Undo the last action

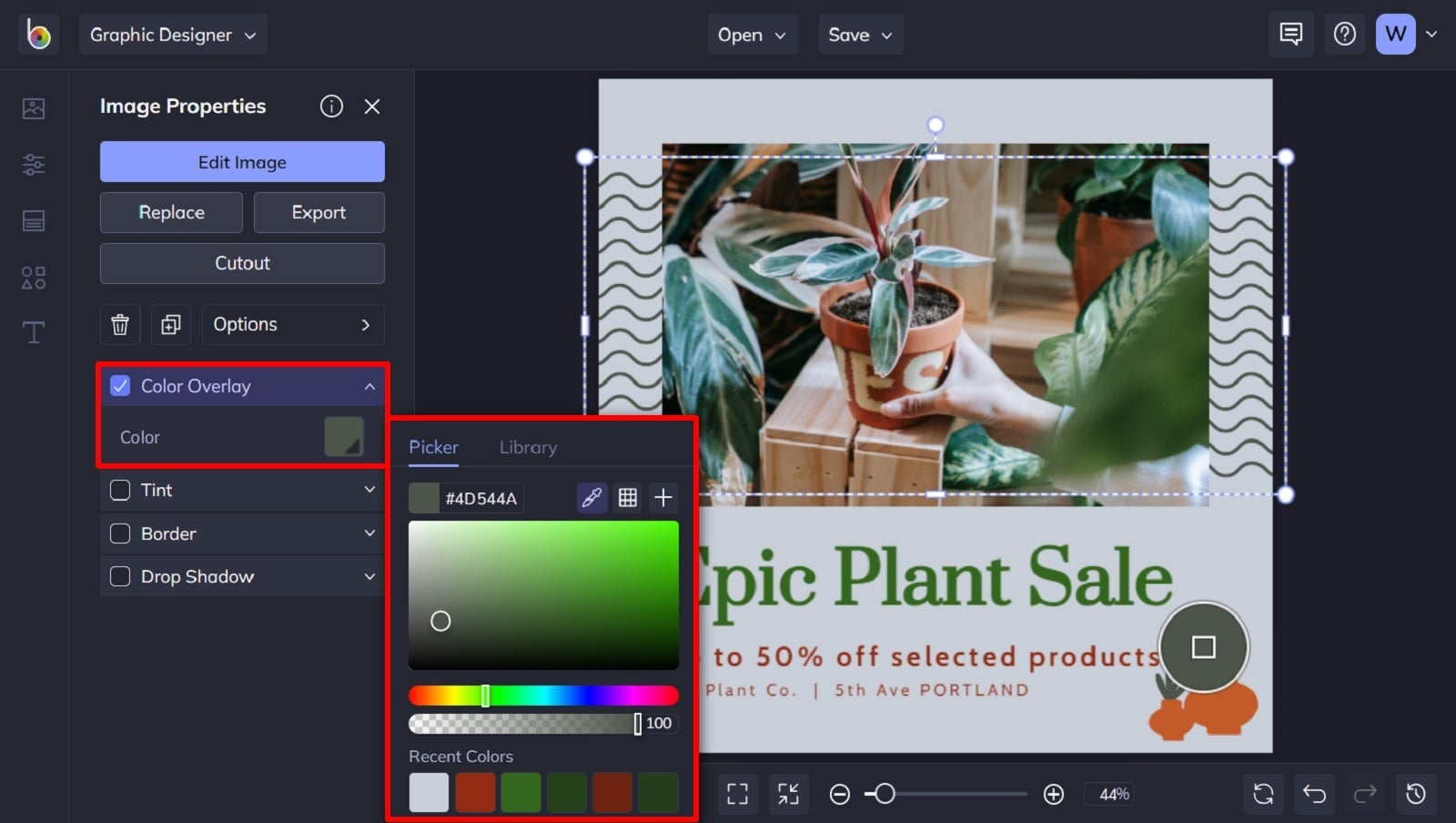1313,794
